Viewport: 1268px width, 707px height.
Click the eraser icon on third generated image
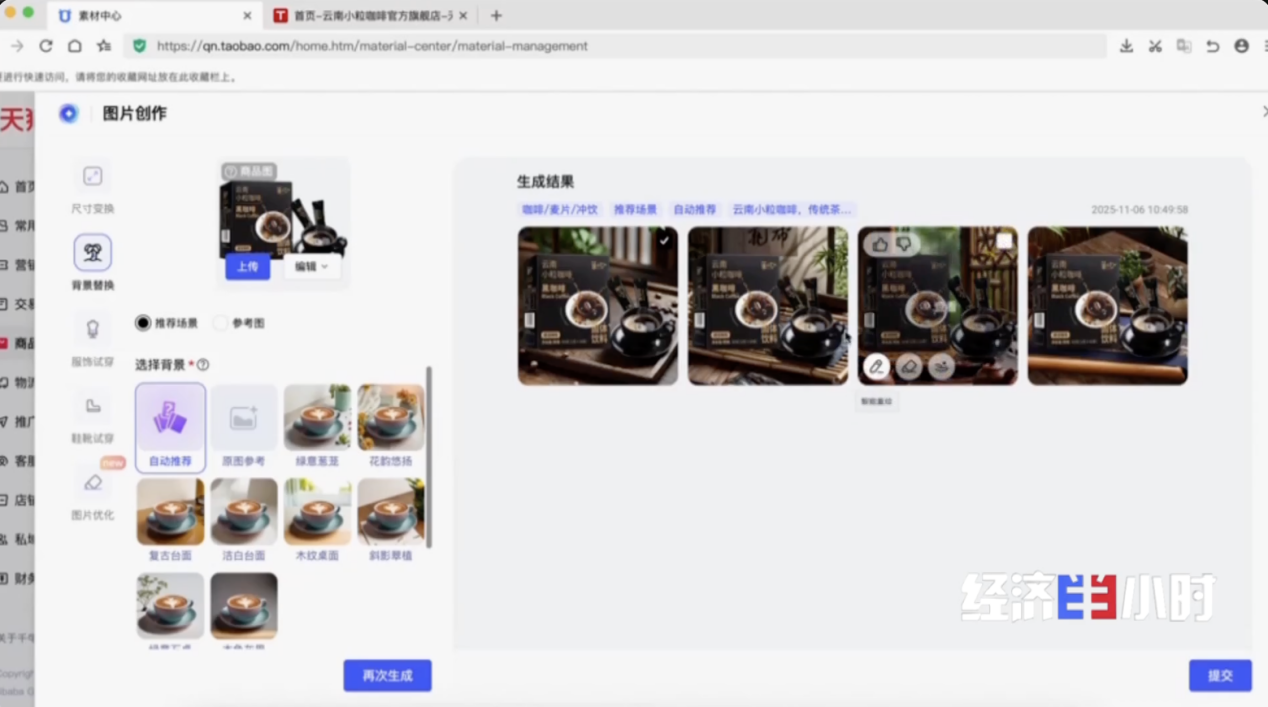click(x=909, y=367)
